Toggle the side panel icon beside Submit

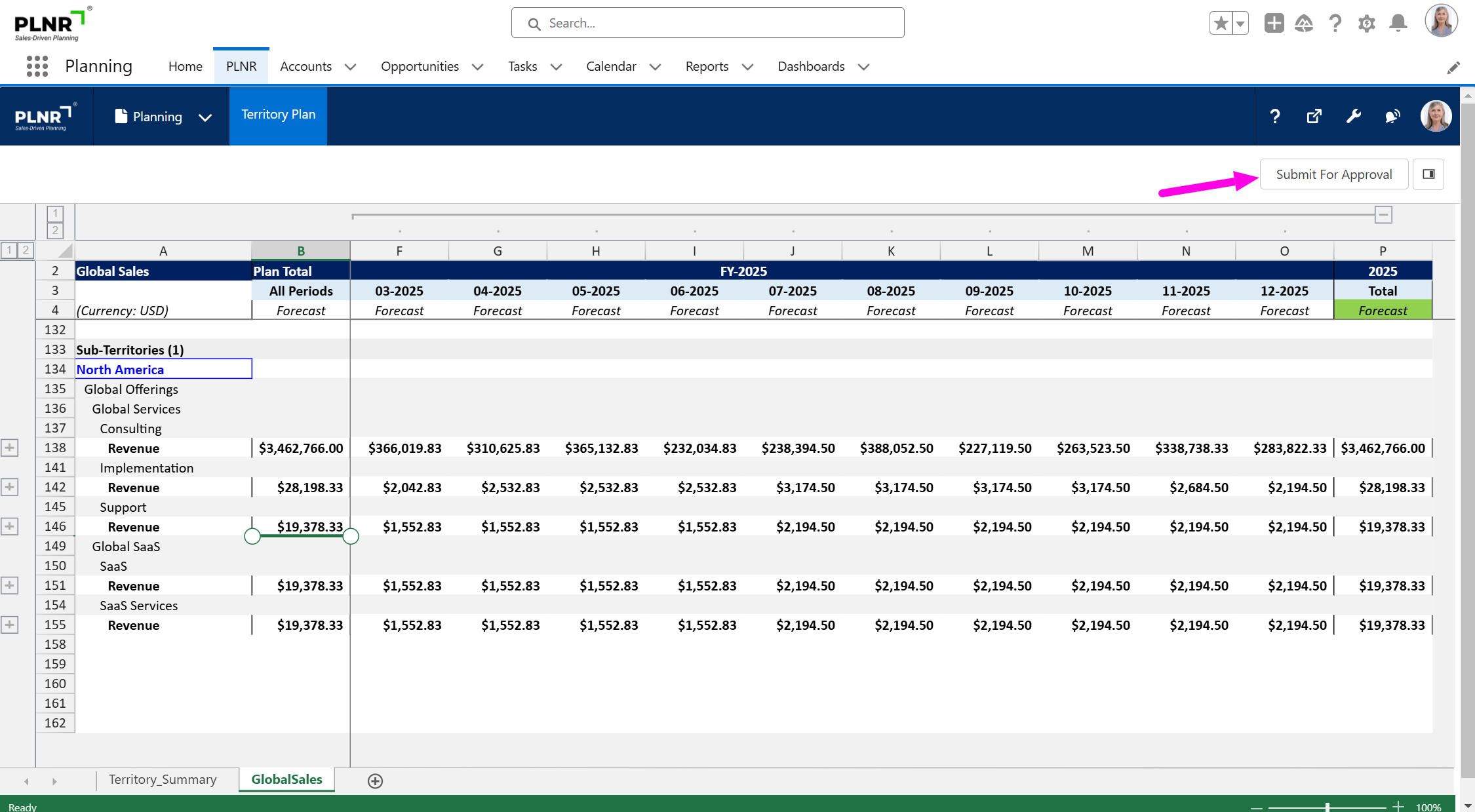[x=1428, y=174]
